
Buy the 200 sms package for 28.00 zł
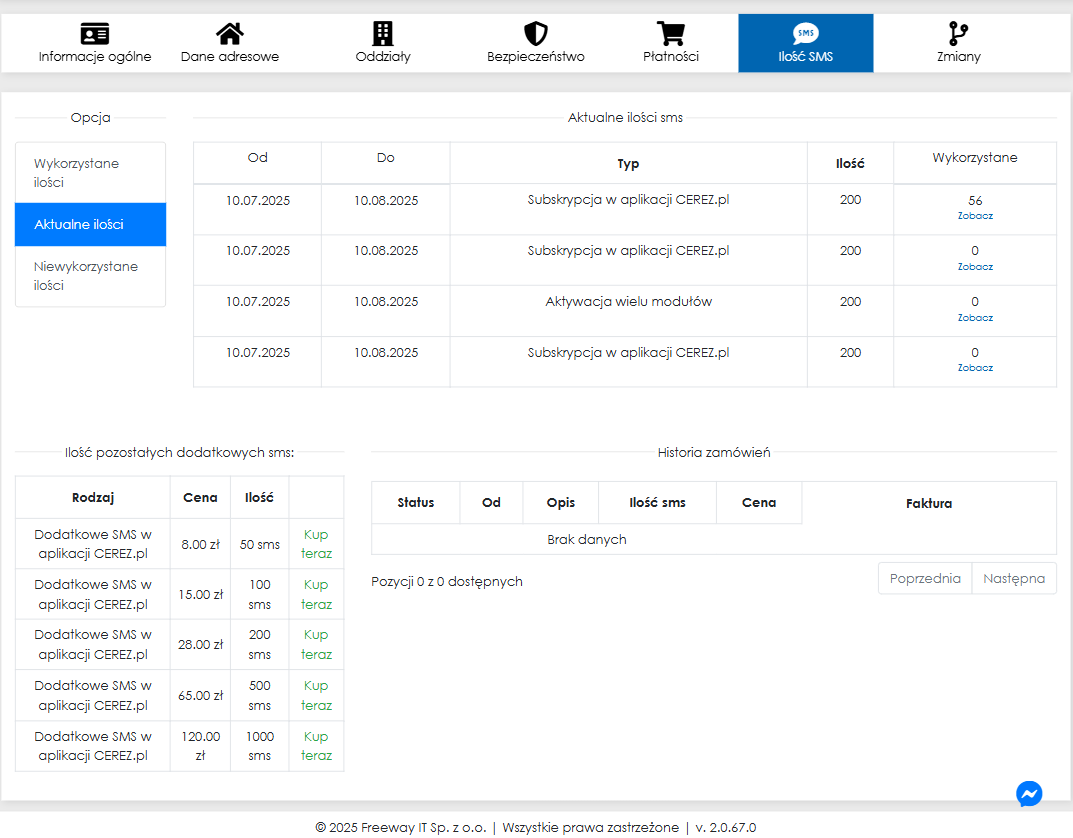(316, 645)
